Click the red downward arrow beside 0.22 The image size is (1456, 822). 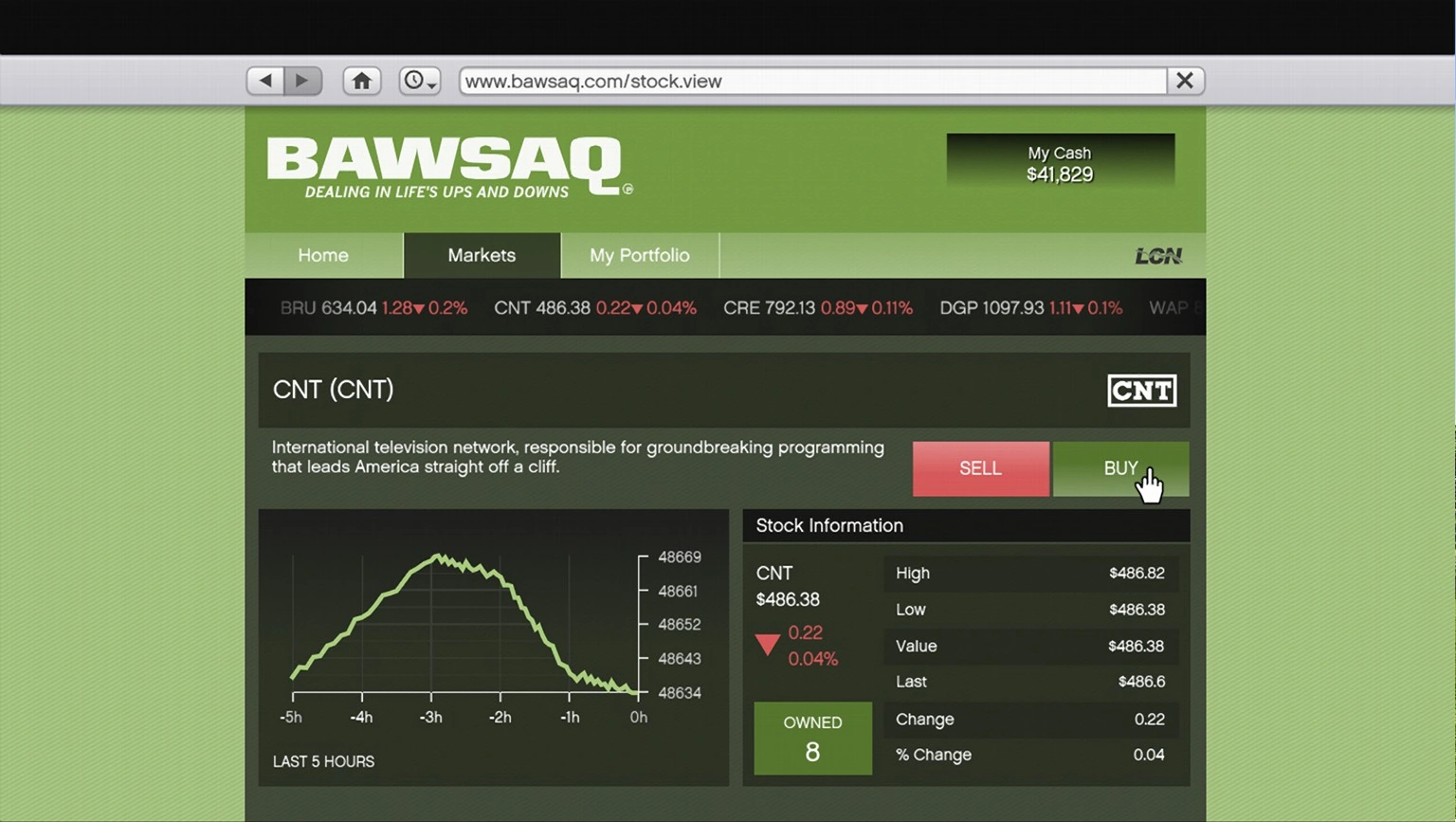pyautogui.click(x=767, y=645)
